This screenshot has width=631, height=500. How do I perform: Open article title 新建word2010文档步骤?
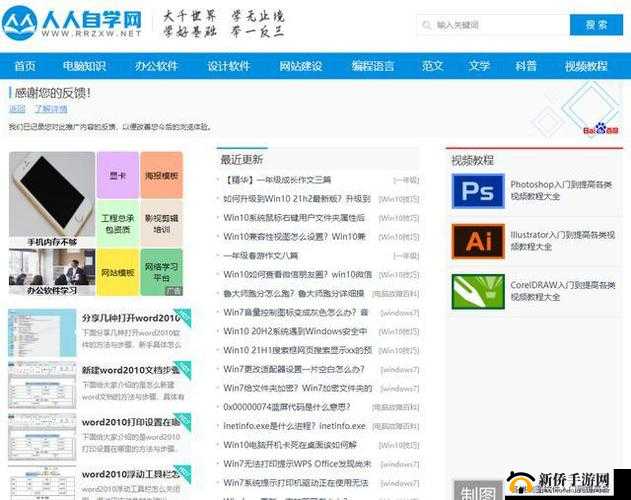click(x=131, y=370)
